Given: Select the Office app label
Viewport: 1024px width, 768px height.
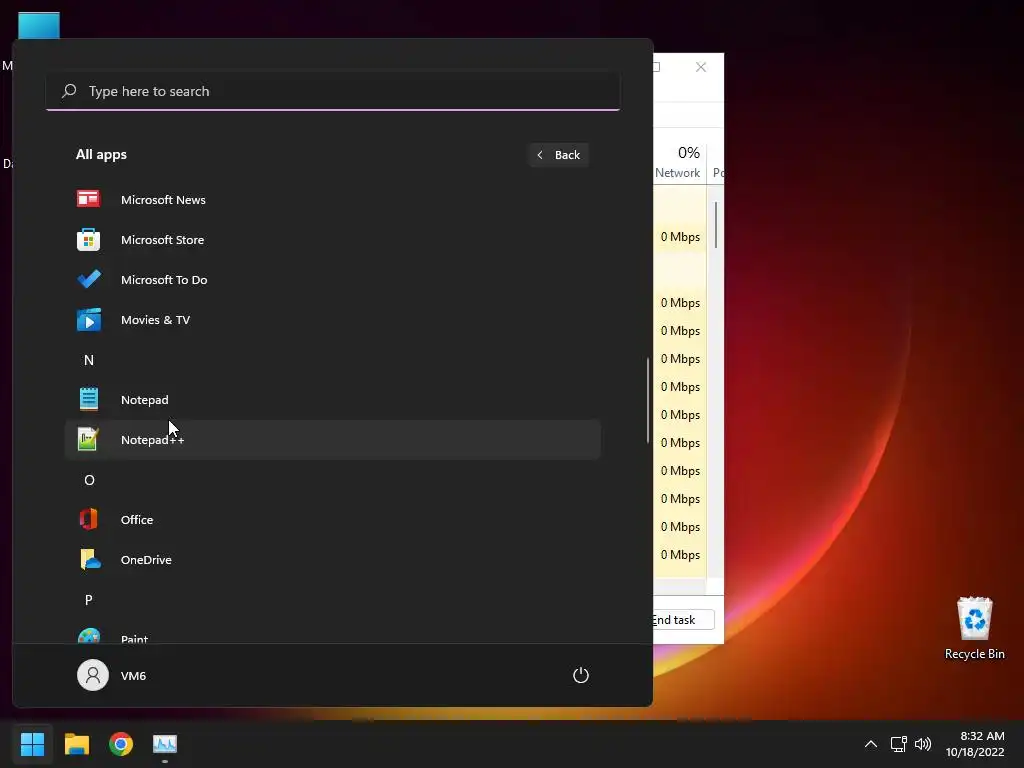Looking at the screenshot, I should tap(137, 520).
